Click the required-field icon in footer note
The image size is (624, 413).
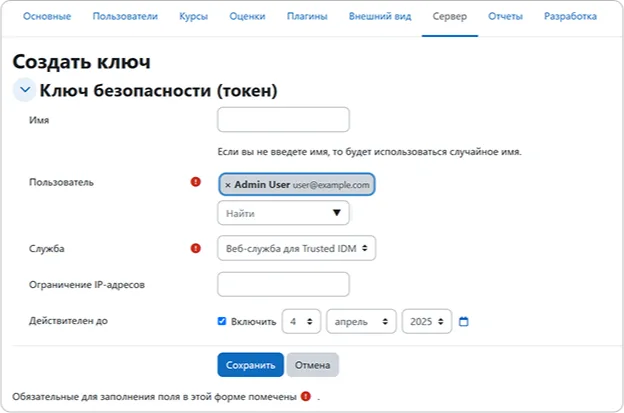tap(305, 396)
